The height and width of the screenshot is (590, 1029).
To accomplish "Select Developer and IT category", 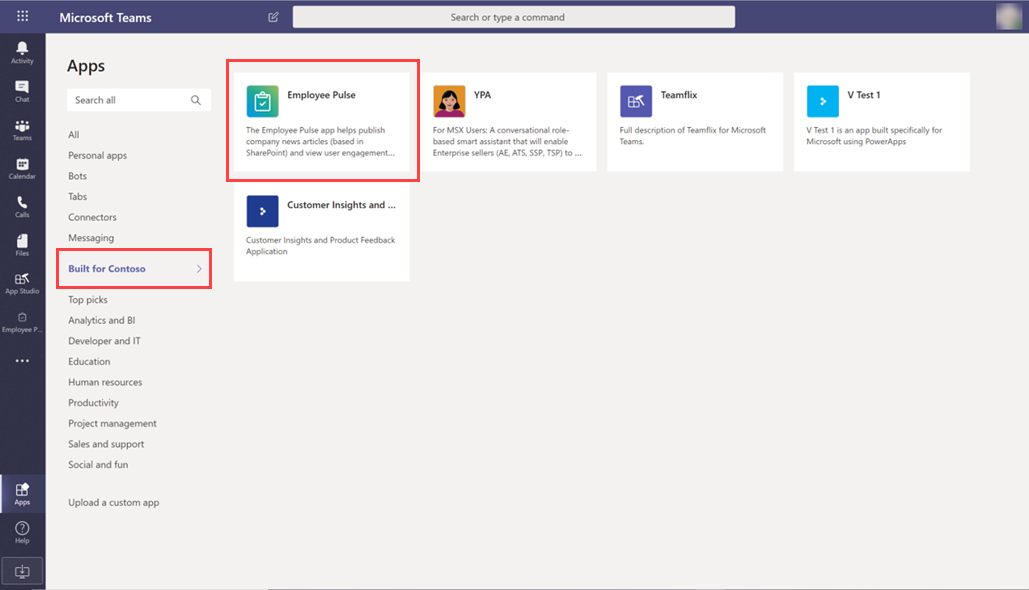I will pyautogui.click(x=104, y=341).
